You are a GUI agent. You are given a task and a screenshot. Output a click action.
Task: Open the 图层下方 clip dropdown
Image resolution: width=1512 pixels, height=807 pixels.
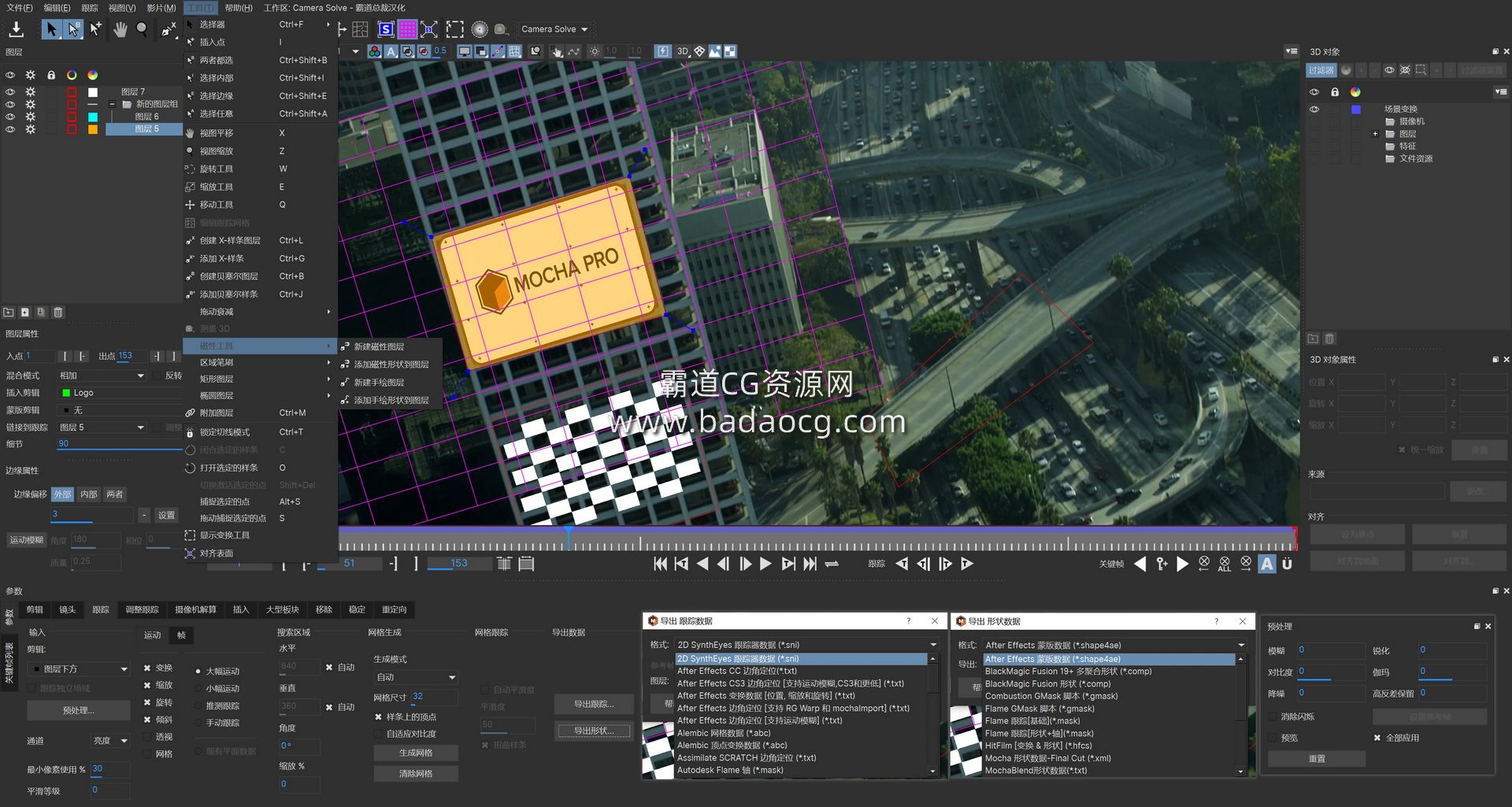click(79, 669)
